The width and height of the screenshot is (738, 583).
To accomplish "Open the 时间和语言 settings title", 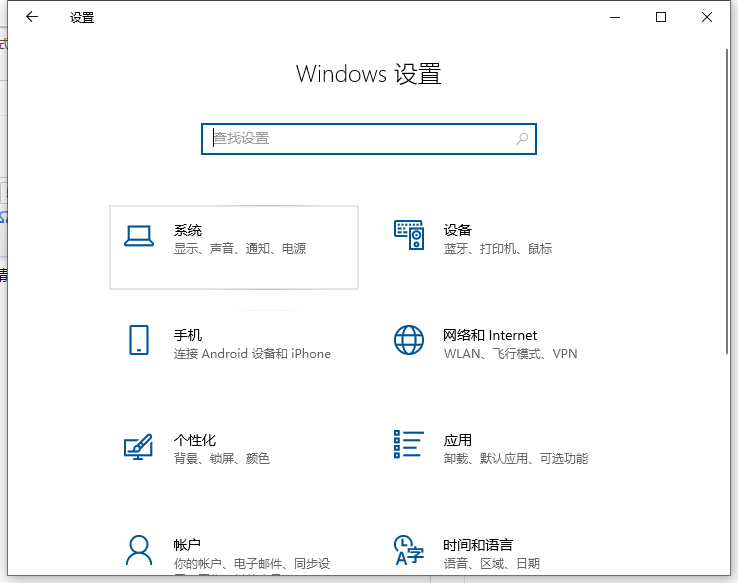I will coord(478,545).
